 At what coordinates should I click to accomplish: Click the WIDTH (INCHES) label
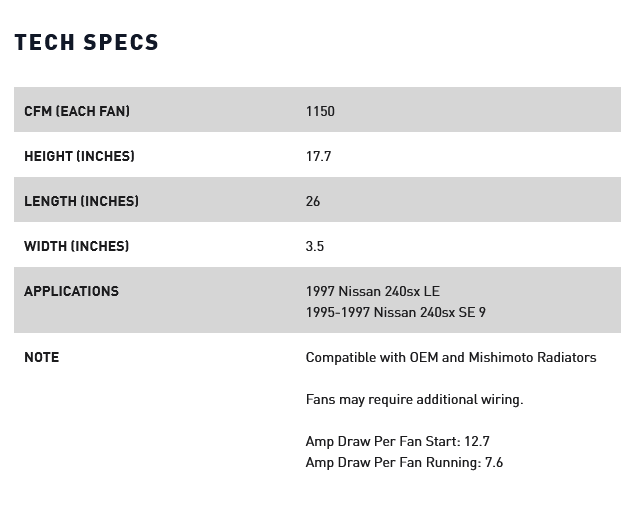76,246
